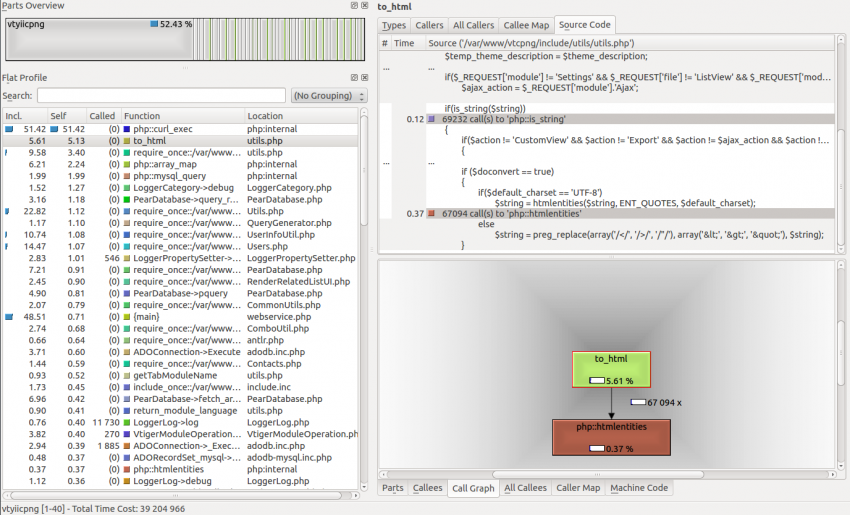Switch to the All Callers tab

coord(473,25)
